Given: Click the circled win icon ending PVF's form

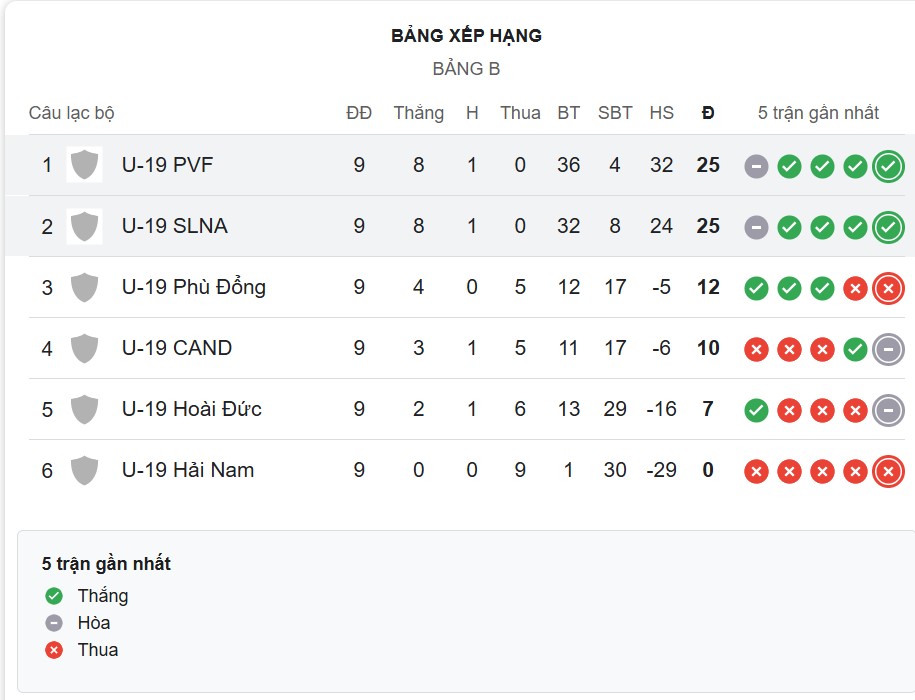Looking at the screenshot, I should (x=886, y=166).
